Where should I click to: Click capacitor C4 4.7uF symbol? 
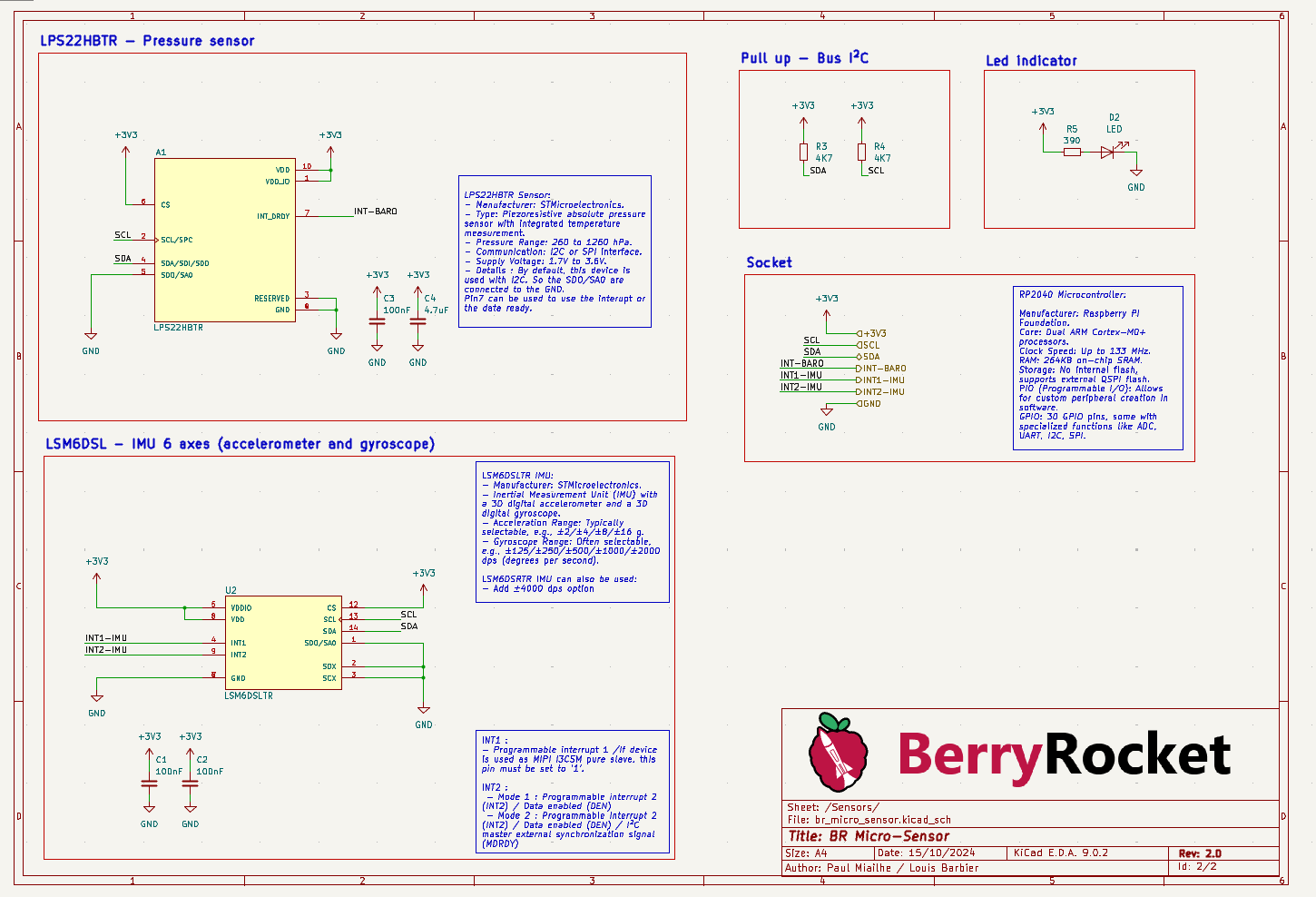click(x=417, y=321)
